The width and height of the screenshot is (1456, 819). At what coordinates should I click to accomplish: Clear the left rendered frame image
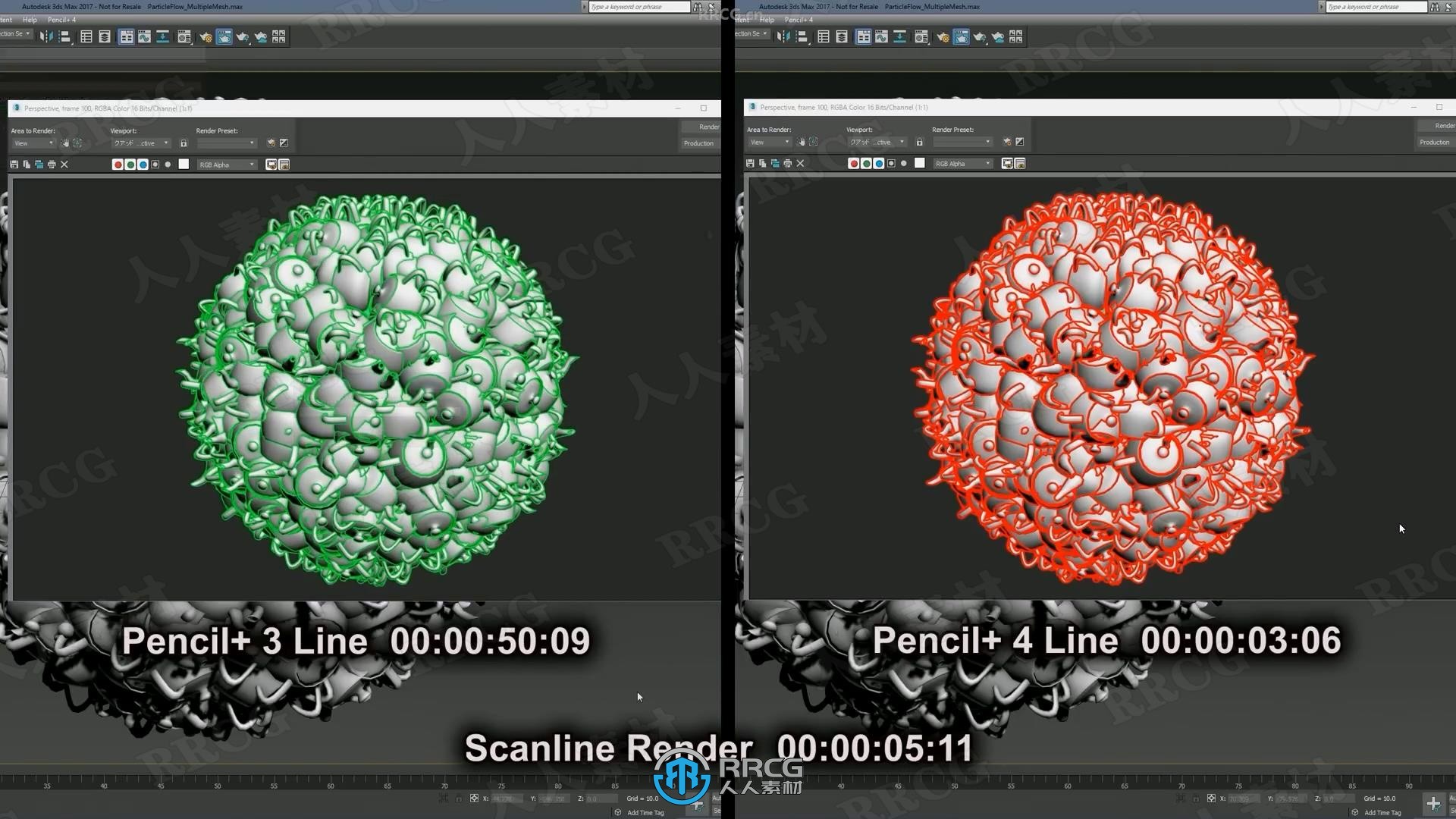pos(64,165)
